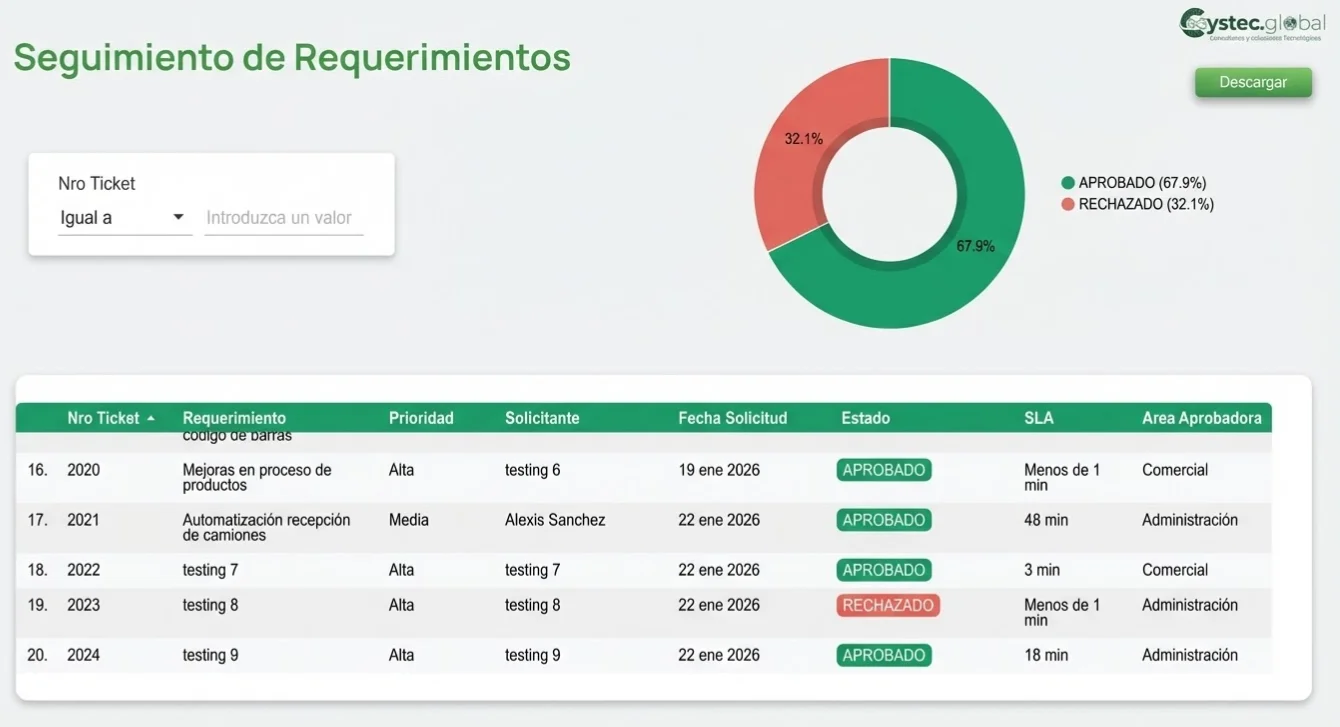Click the RECHAZADO badge for ticket 2023

887,604
